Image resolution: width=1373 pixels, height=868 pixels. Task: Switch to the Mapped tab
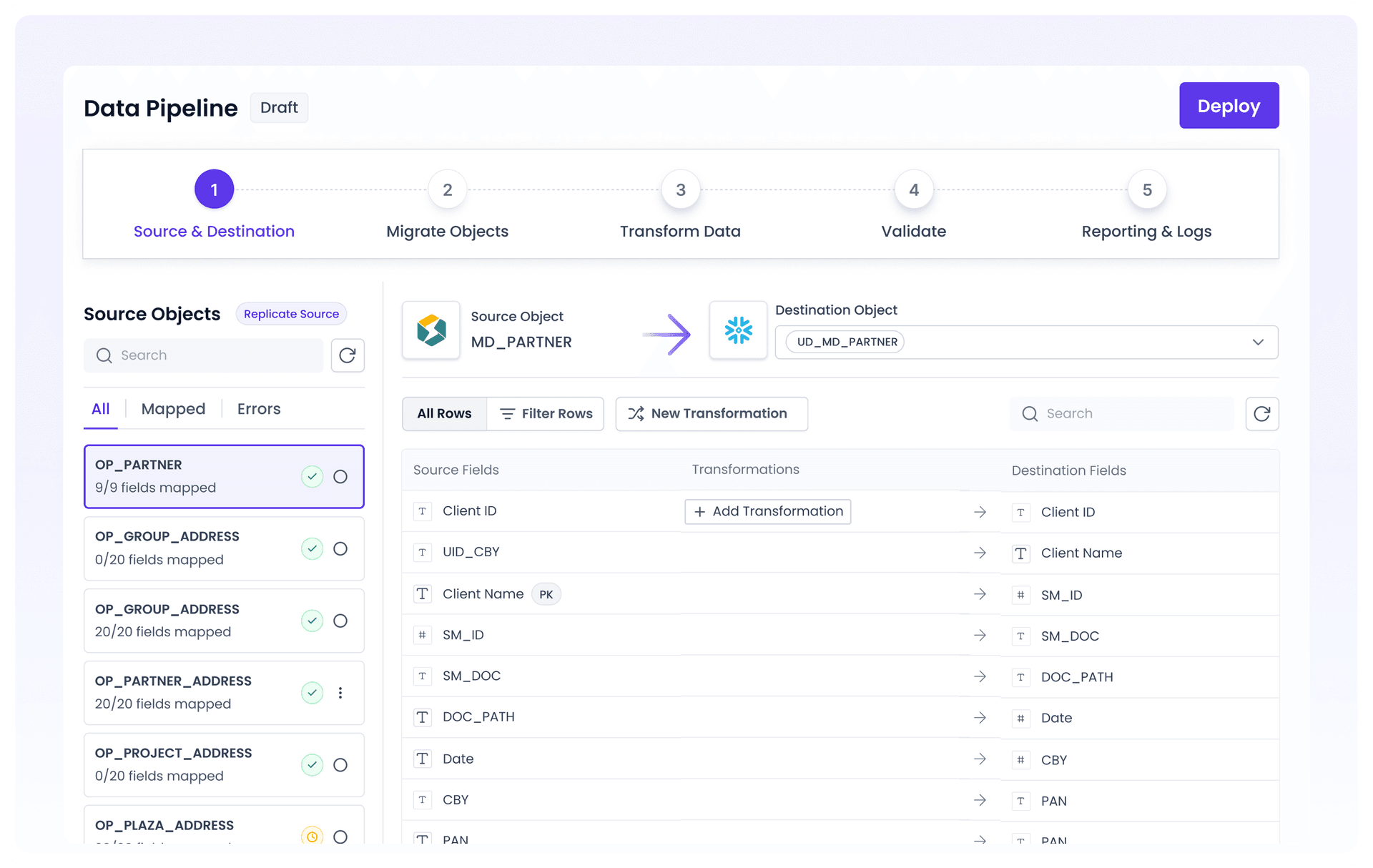click(x=173, y=409)
